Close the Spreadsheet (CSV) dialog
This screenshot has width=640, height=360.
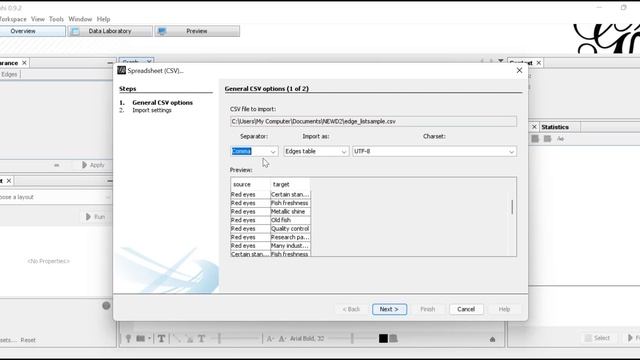[519, 70]
